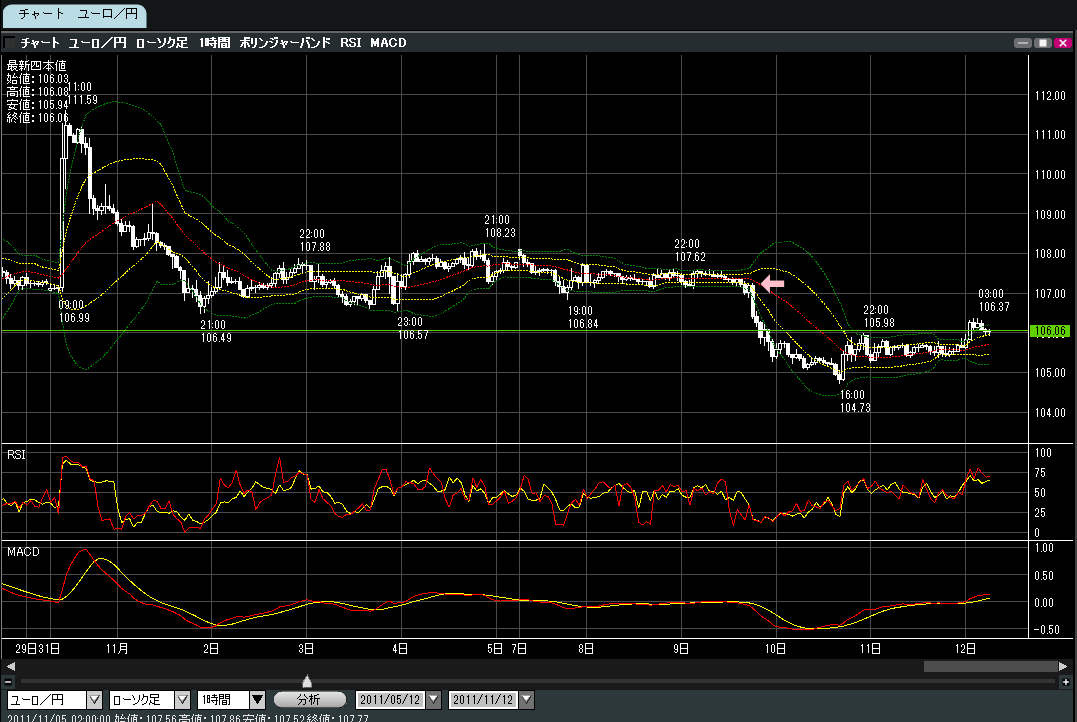Maximize the chart panel
Screen dimensions: 1077x722
1041,43
